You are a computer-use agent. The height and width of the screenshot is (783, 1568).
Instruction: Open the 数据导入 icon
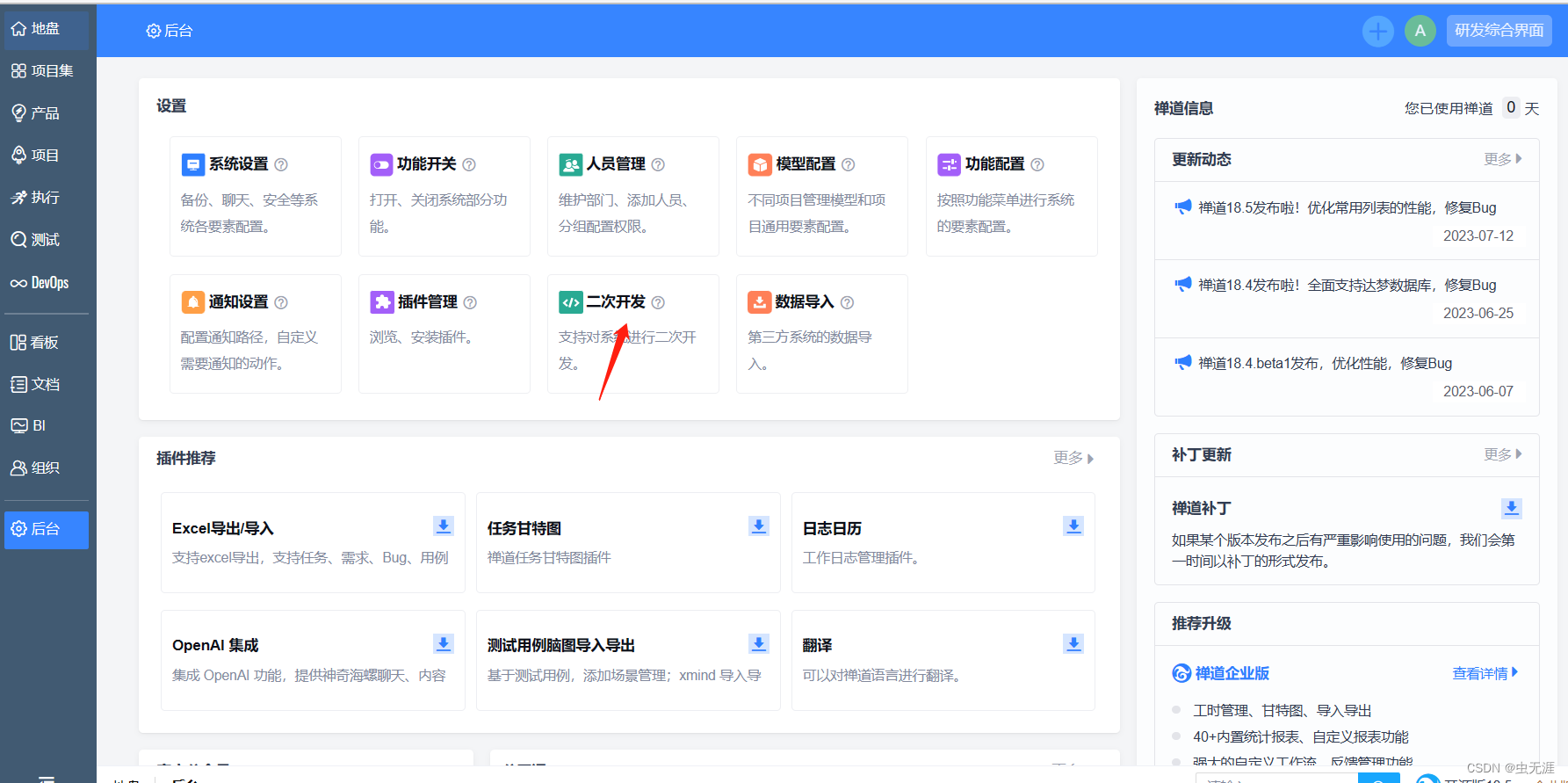click(x=760, y=302)
